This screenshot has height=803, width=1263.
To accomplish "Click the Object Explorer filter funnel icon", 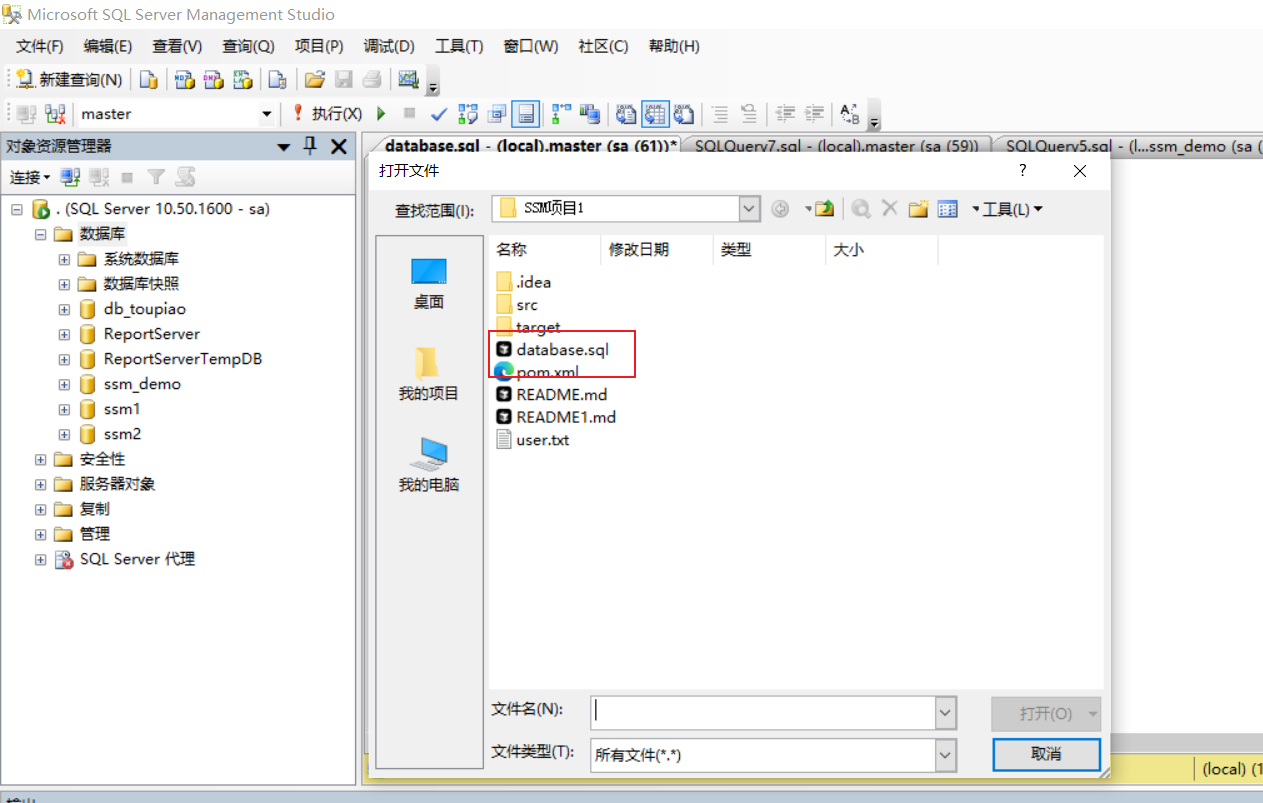I will tap(156, 177).
